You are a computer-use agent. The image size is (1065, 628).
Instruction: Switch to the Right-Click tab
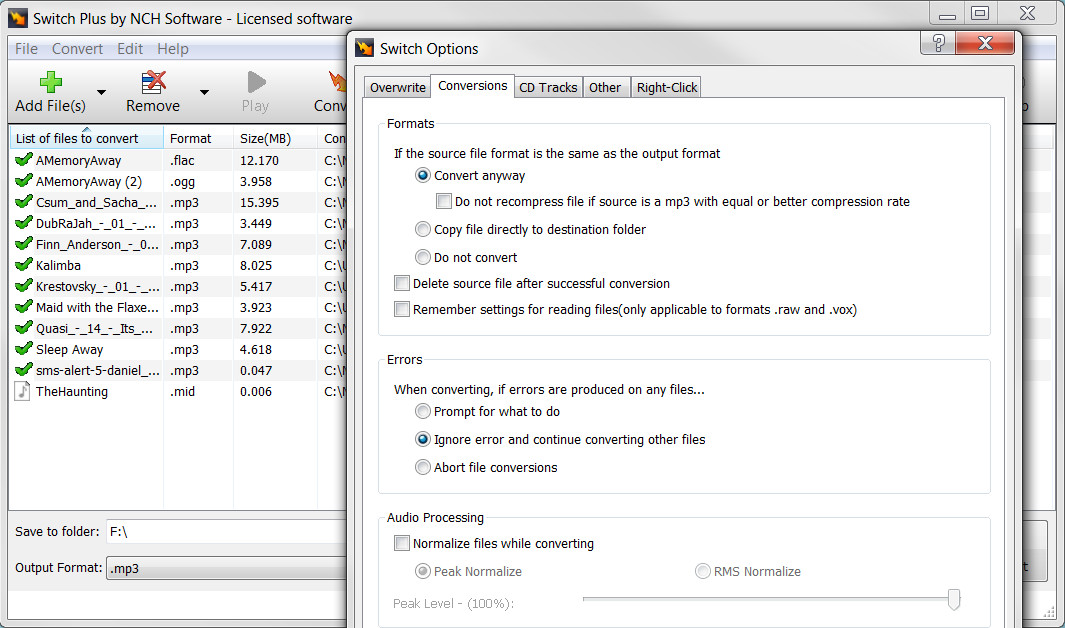click(666, 86)
